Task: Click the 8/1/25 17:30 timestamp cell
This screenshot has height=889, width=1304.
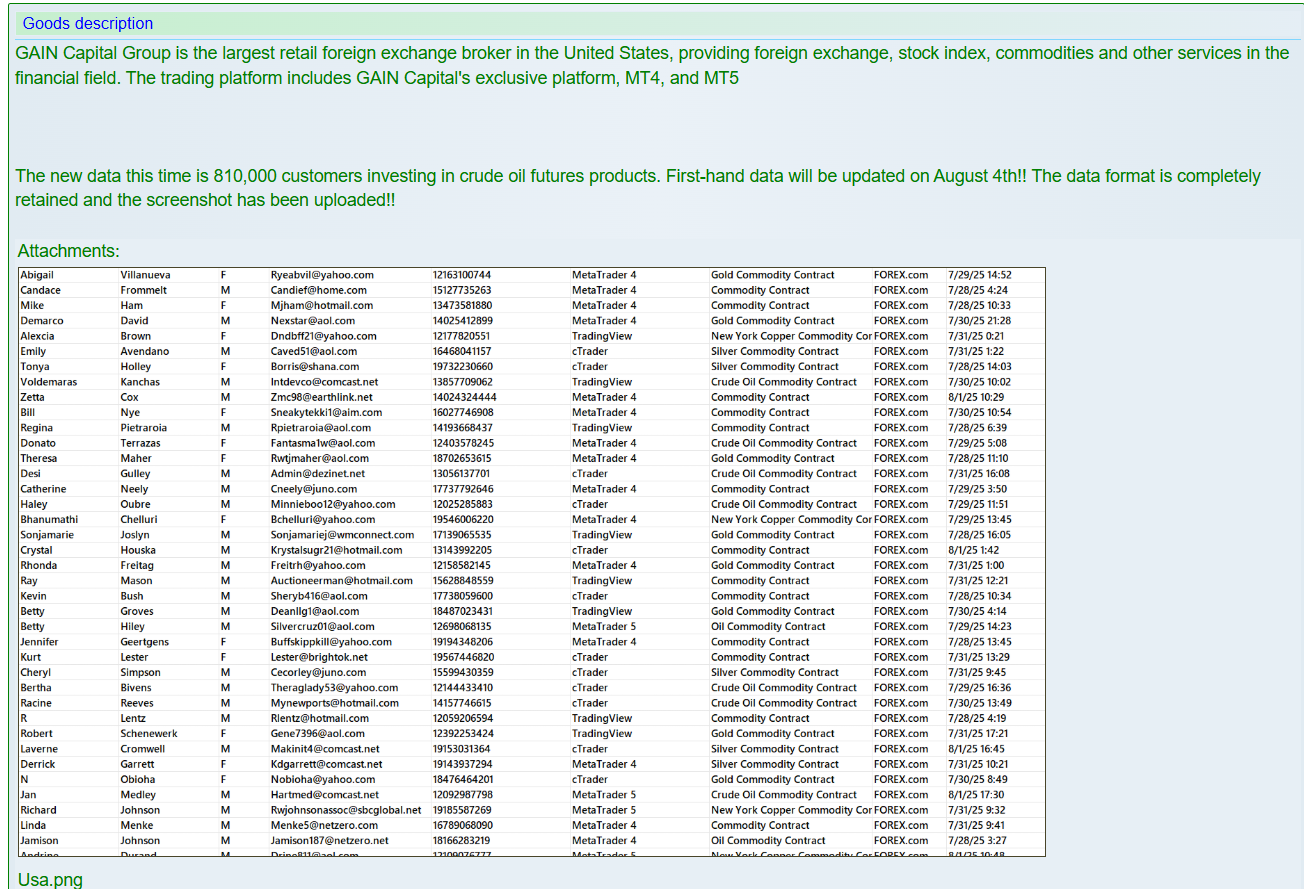Action: (976, 795)
